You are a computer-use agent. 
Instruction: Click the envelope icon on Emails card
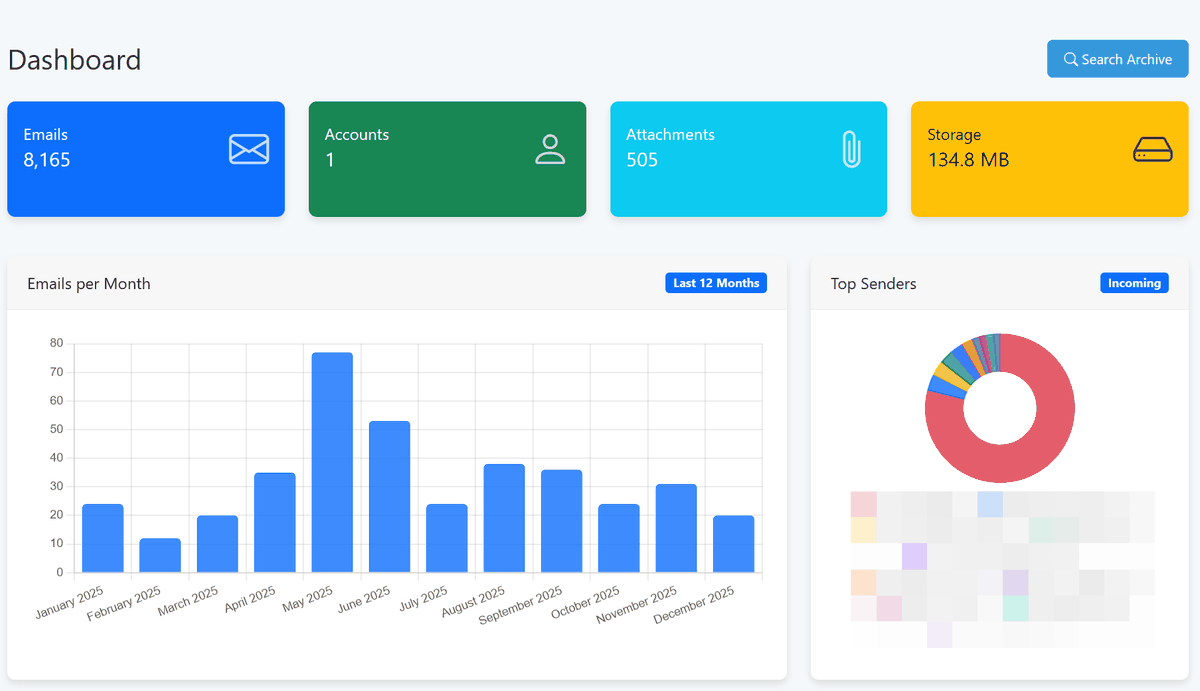click(x=249, y=149)
